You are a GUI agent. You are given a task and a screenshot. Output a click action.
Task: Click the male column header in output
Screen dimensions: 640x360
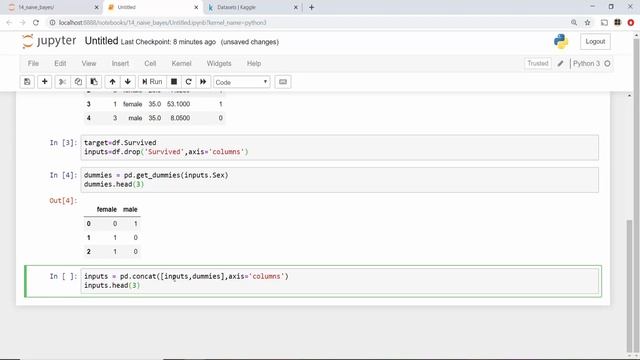pos(130,209)
